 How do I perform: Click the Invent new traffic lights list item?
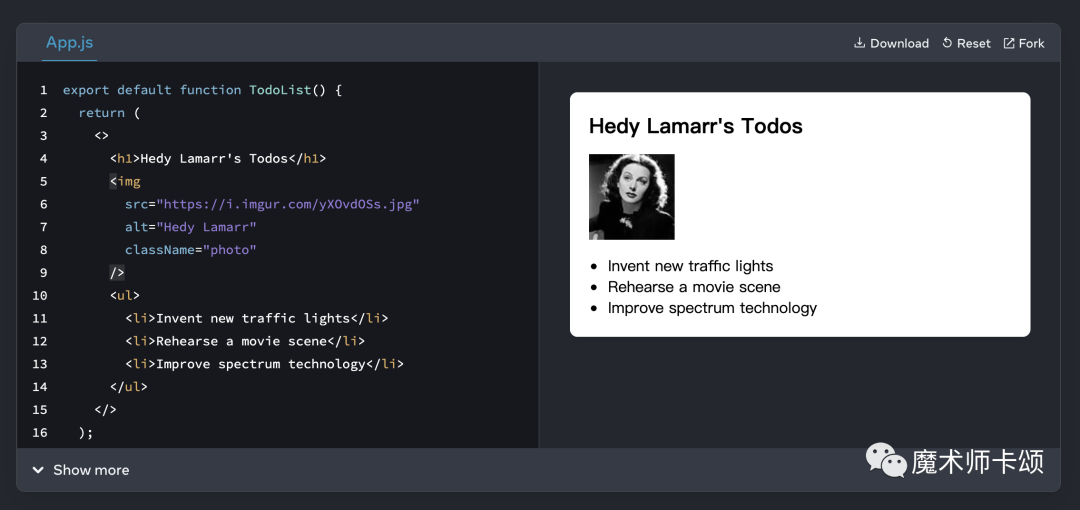690,266
